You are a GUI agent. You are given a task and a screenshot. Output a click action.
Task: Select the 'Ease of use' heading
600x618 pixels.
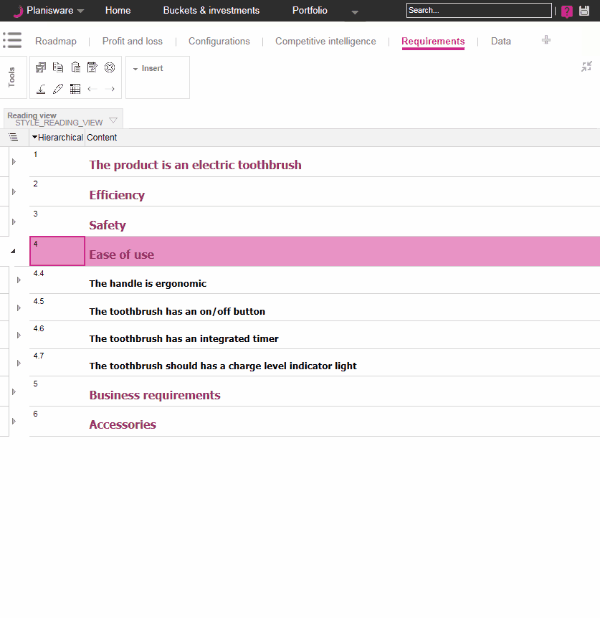121,255
